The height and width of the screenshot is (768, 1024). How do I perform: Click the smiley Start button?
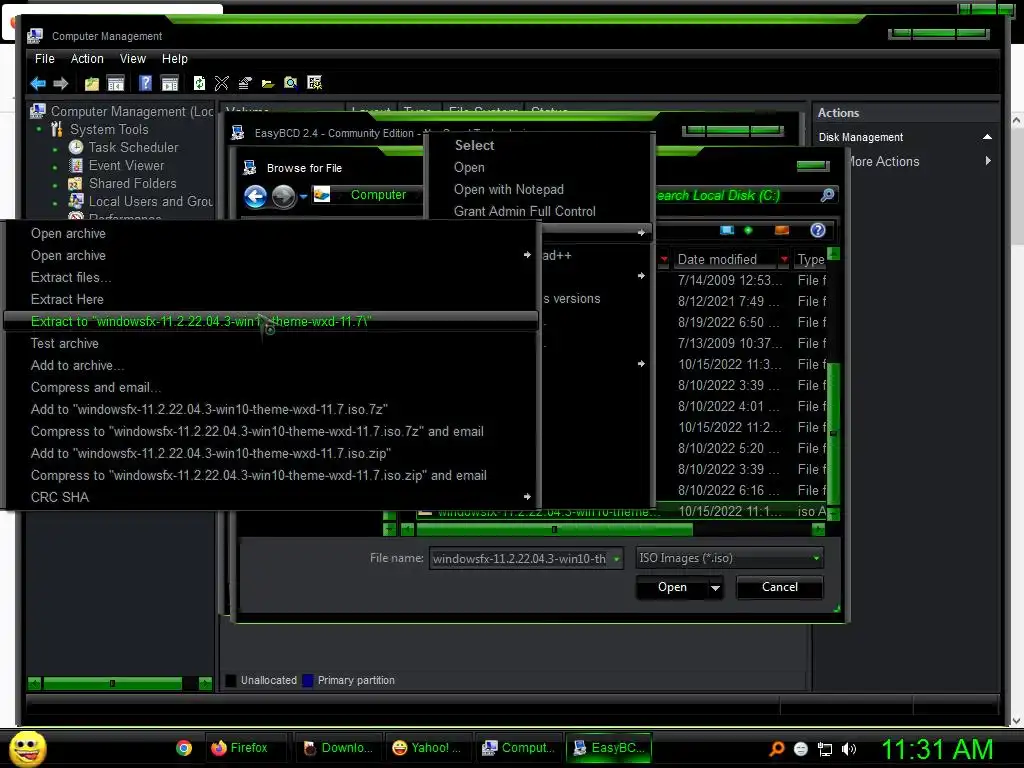(27, 748)
